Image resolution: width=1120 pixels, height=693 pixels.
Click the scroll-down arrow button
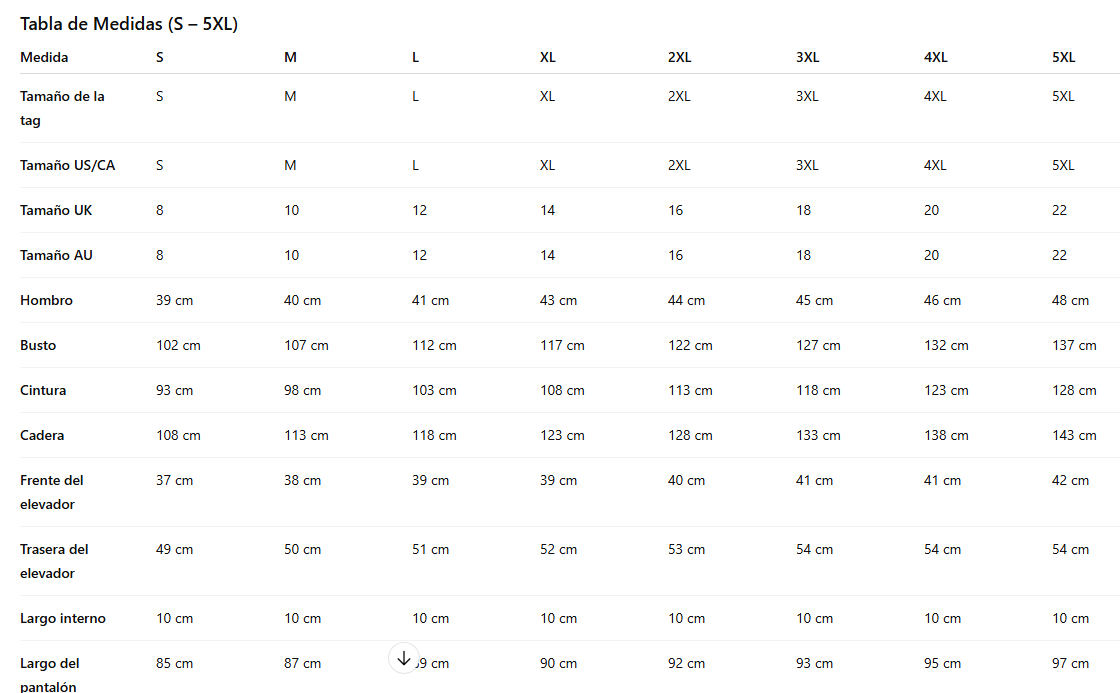coord(403,658)
